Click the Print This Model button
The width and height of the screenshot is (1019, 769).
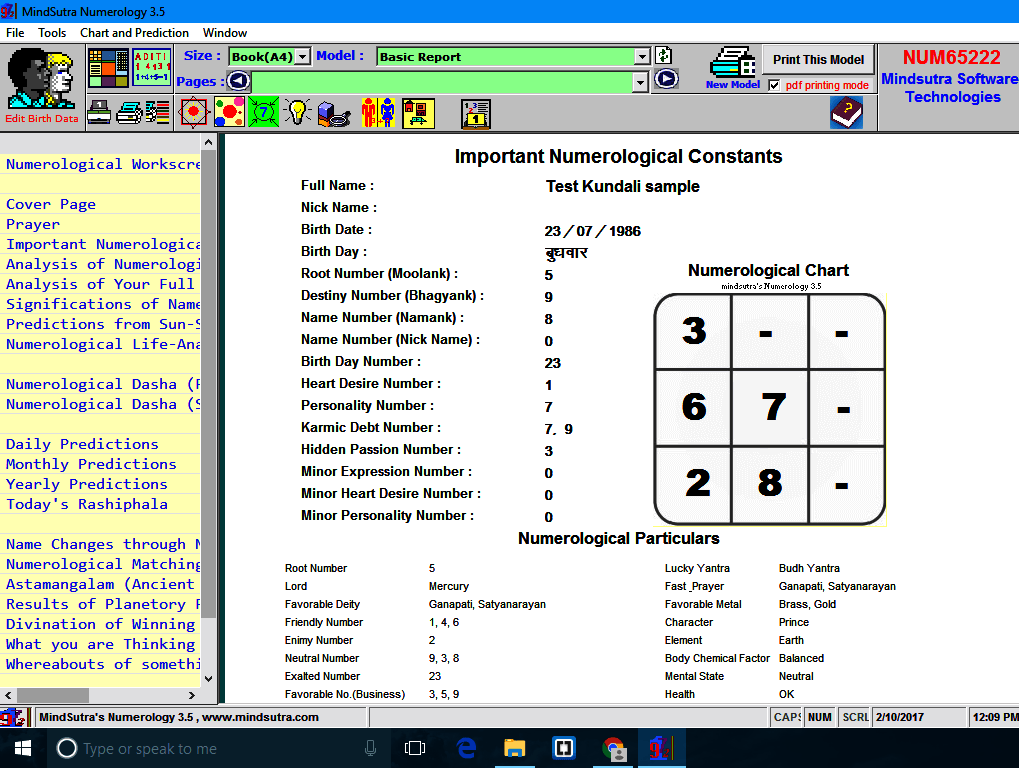(x=818, y=59)
